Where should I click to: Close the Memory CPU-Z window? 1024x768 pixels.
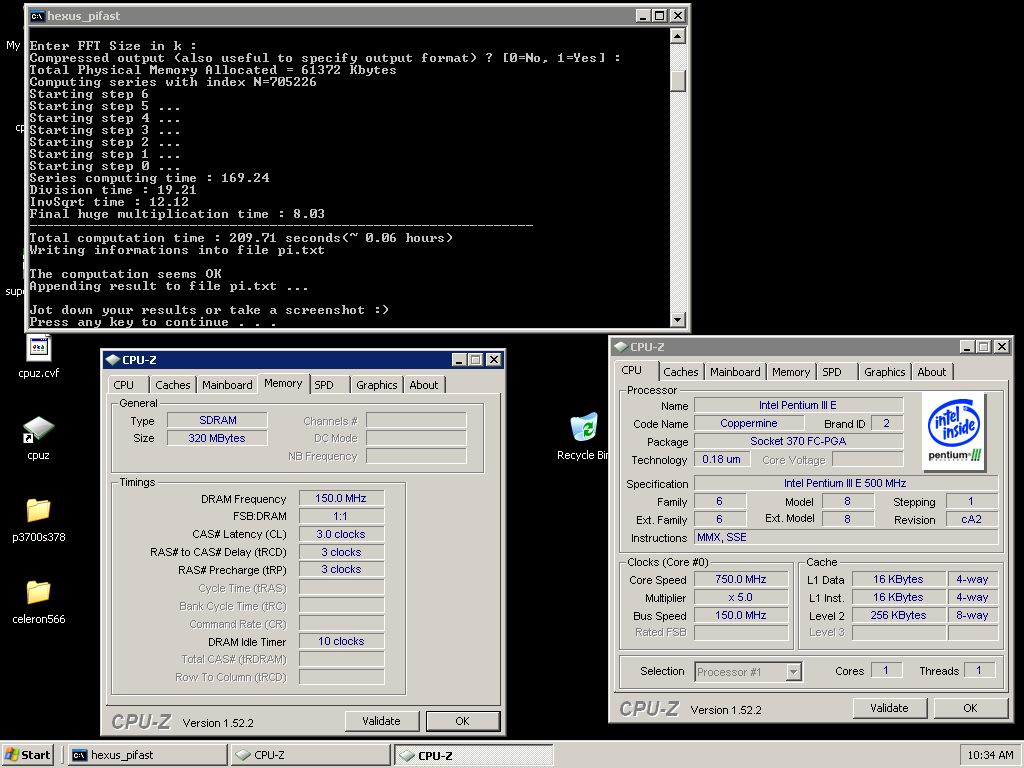tap(494, 360)
